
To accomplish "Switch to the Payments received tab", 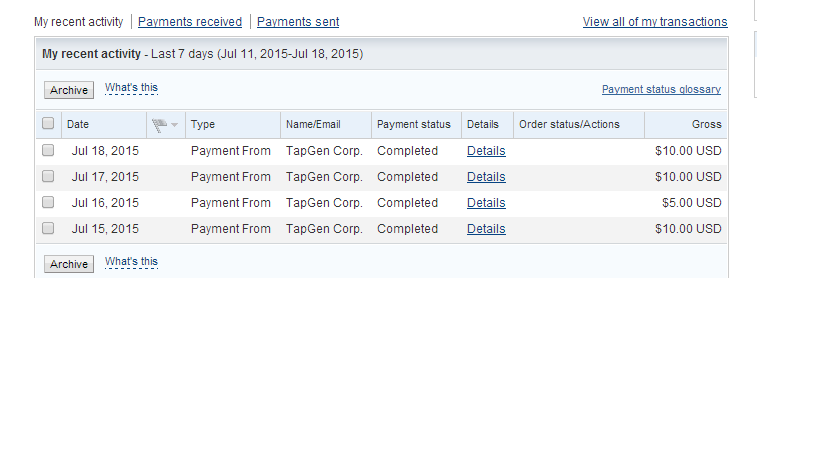I will coord(190,22).
